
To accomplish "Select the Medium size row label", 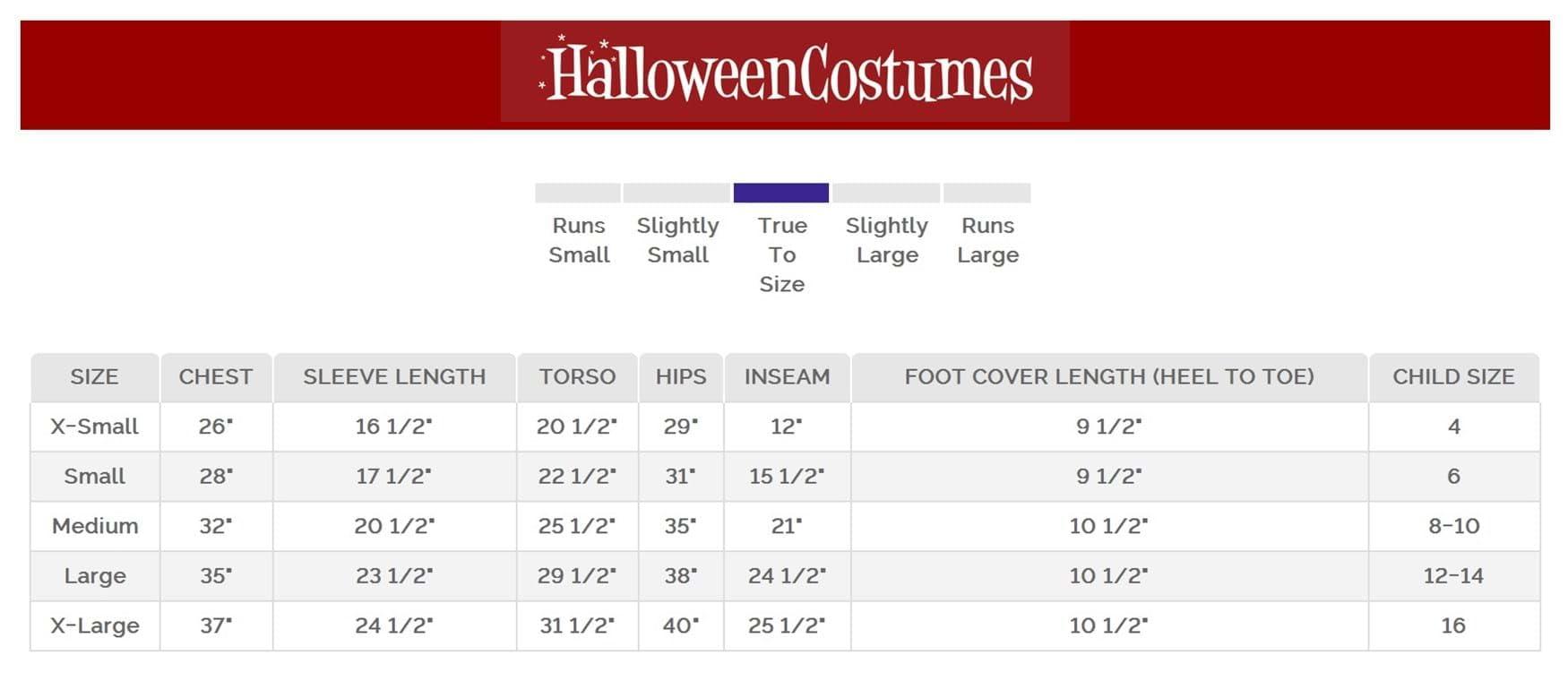I will click(x=94, y=526).
